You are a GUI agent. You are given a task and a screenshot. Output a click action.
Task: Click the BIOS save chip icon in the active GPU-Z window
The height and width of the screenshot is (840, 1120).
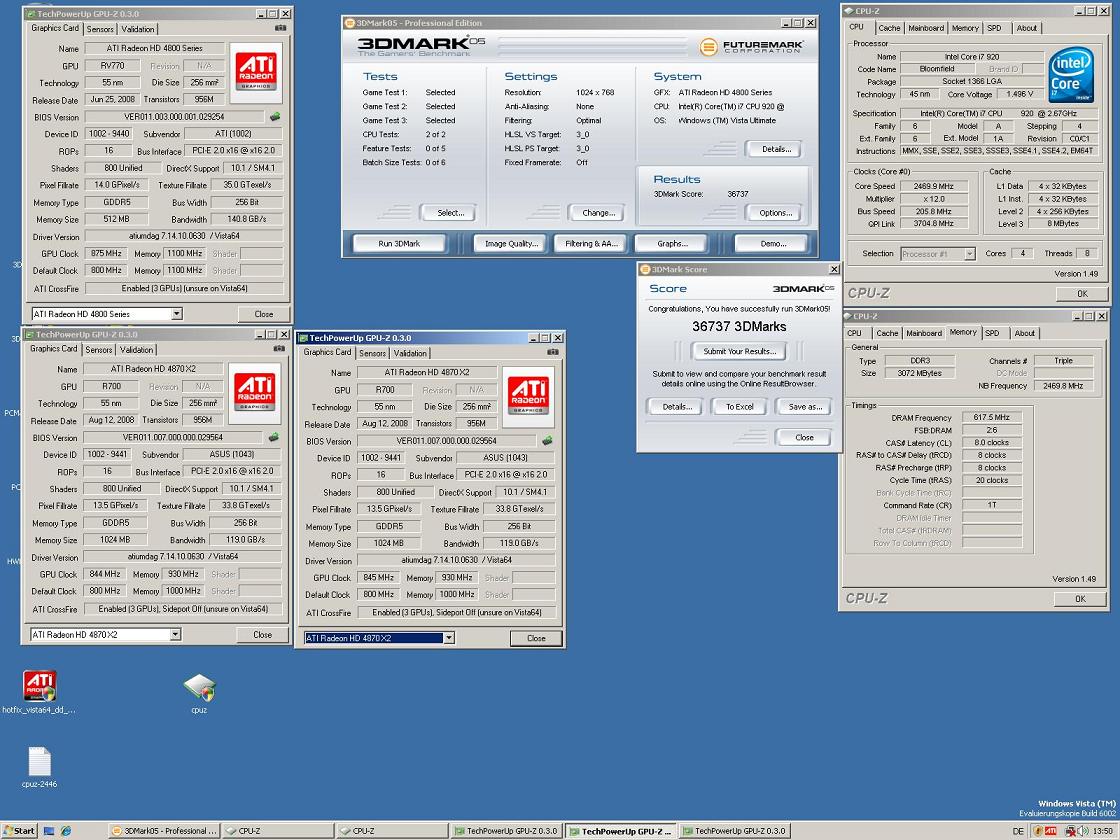(547, 441)
